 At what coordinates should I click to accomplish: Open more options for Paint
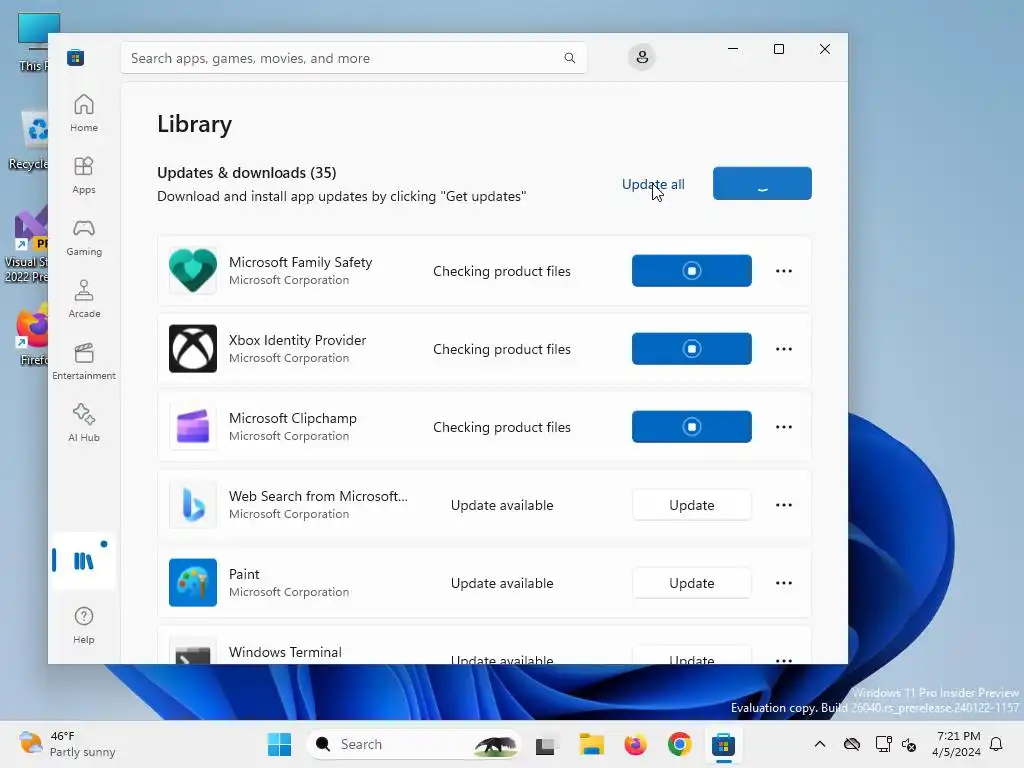[784, 583]
